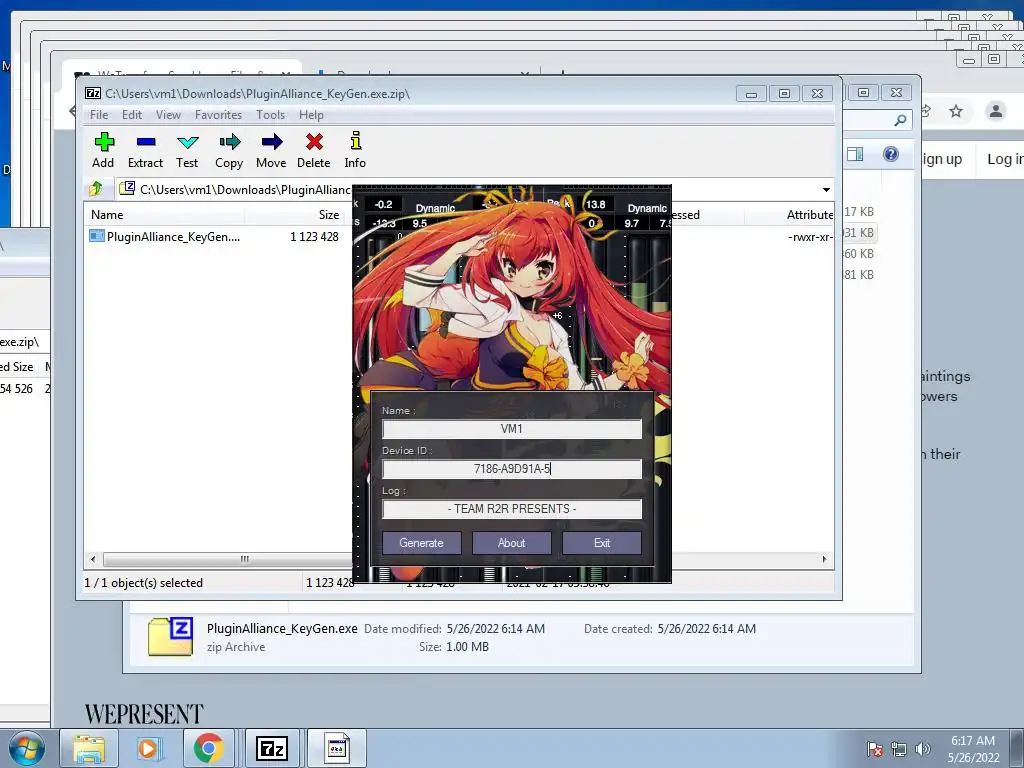The height and width of the screenshot is (768, 1024).
Task: Click the Windows Start button
Action: coord(27,748)
